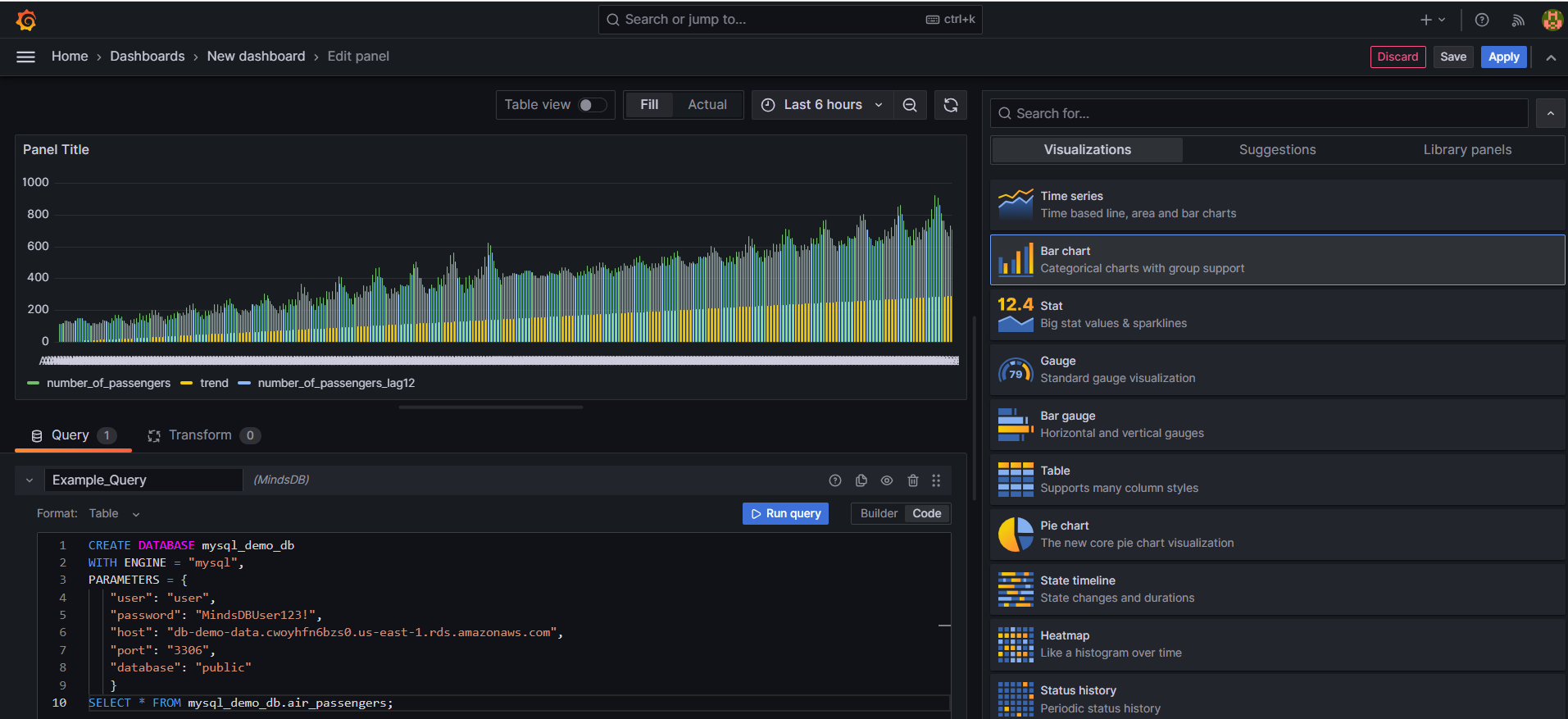This screenshot has width=1568, height=719.
Task: Delete the Example_Query with trash icon
Action: pos(913,480)
